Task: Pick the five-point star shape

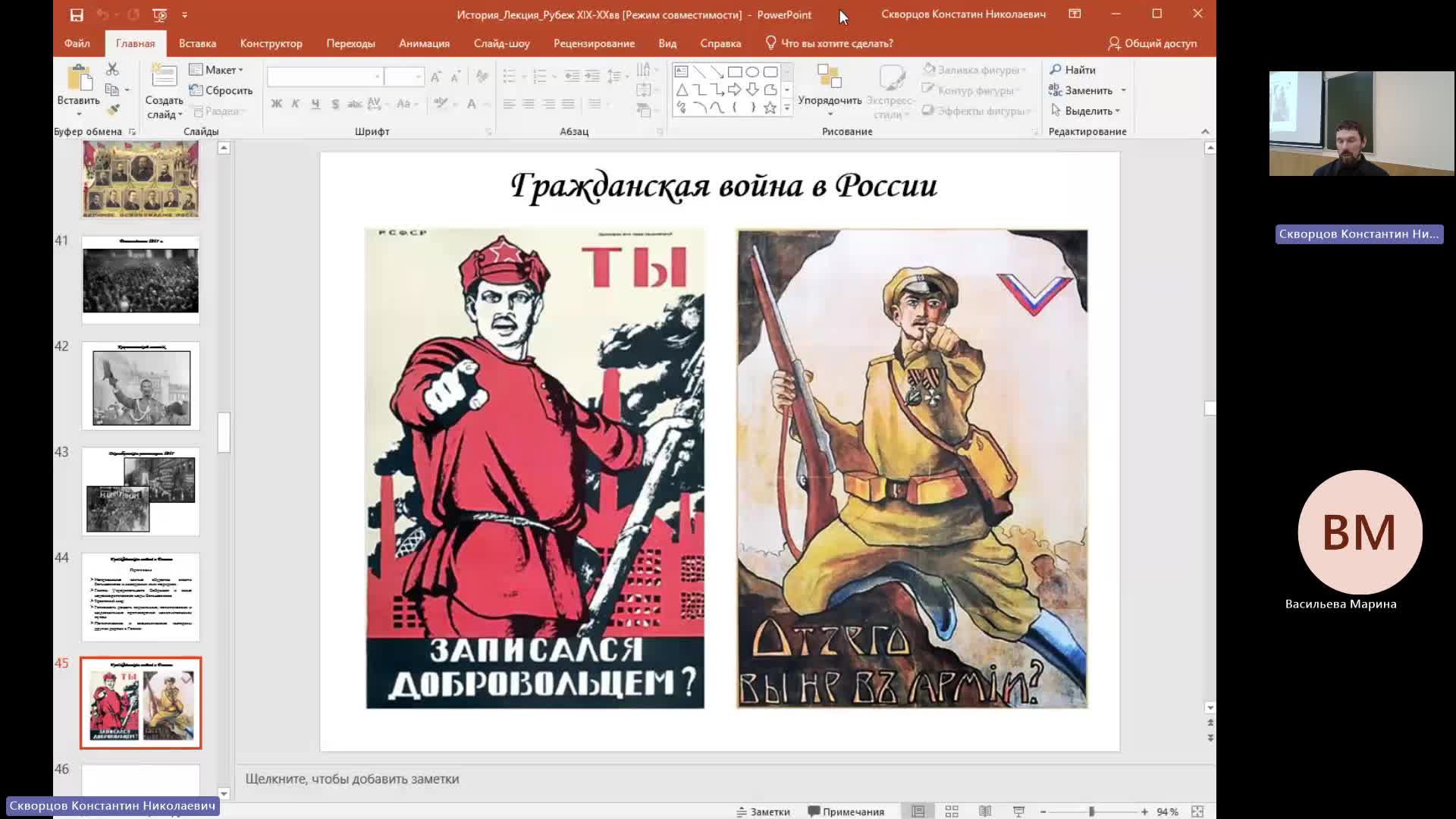Action: click(x=770, y=108)
